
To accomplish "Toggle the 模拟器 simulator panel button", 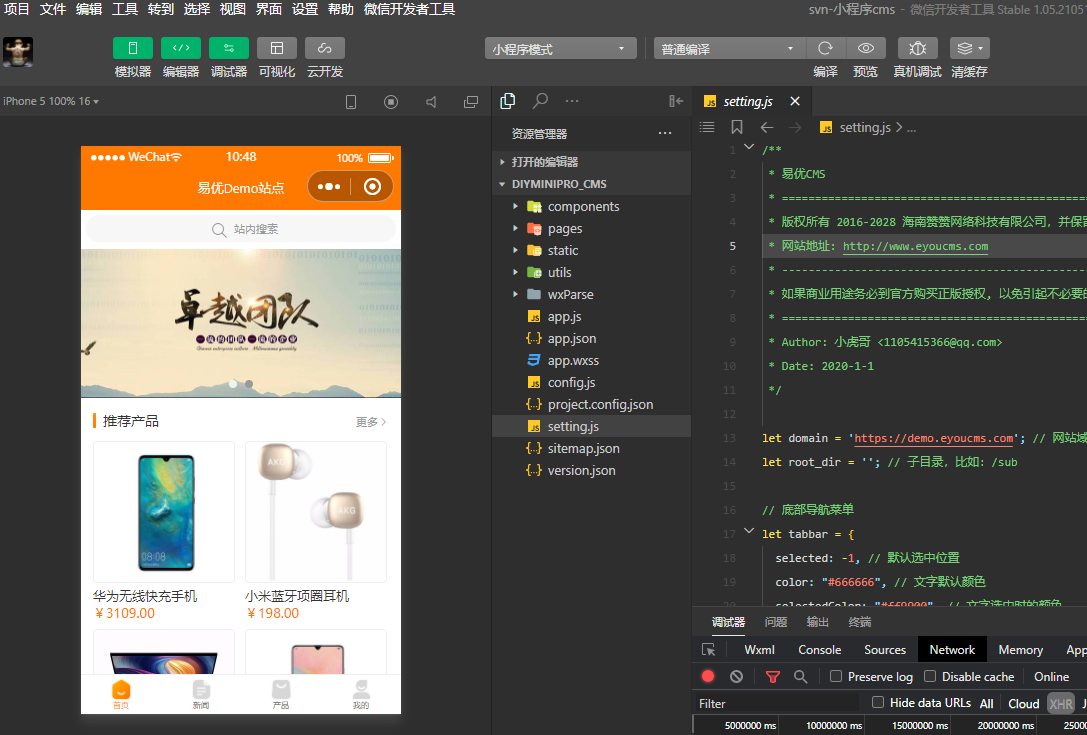I will pyautogui.click(x=132, y=49).
